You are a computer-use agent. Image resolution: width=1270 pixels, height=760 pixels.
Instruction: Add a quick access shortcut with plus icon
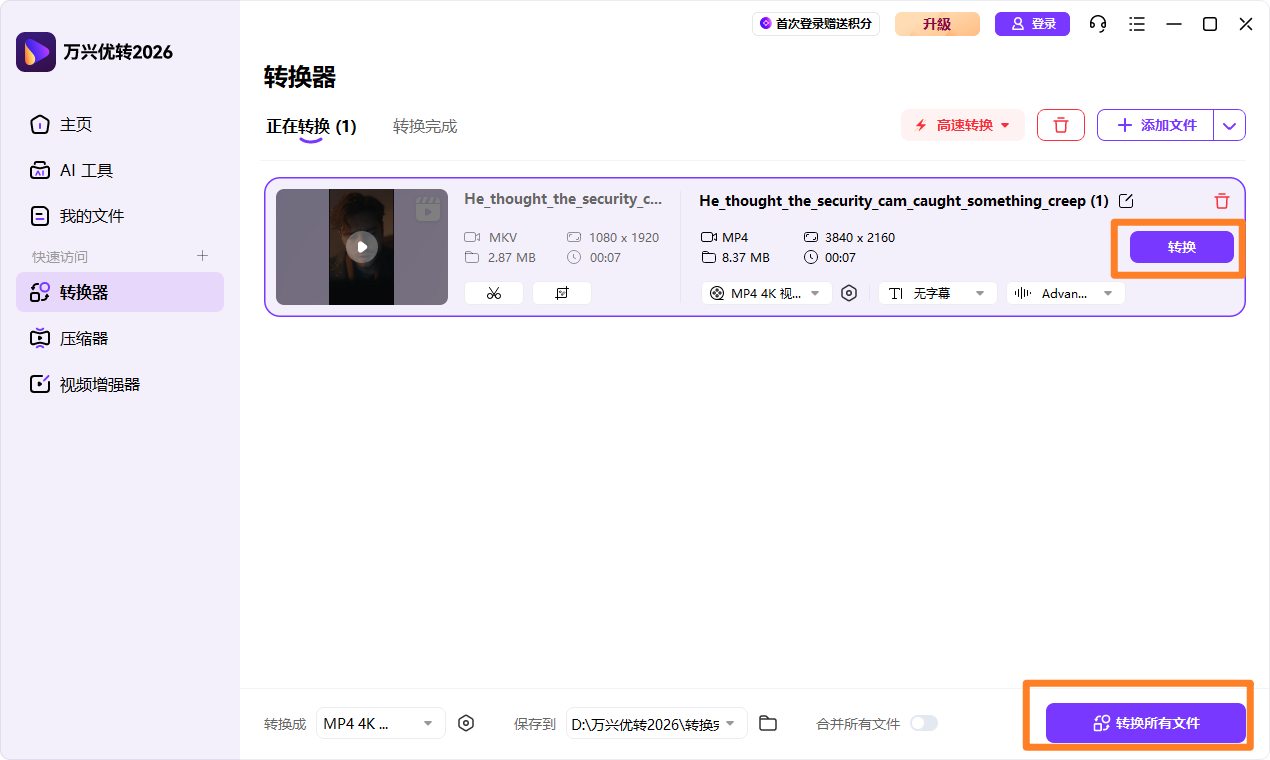[202, 256]
